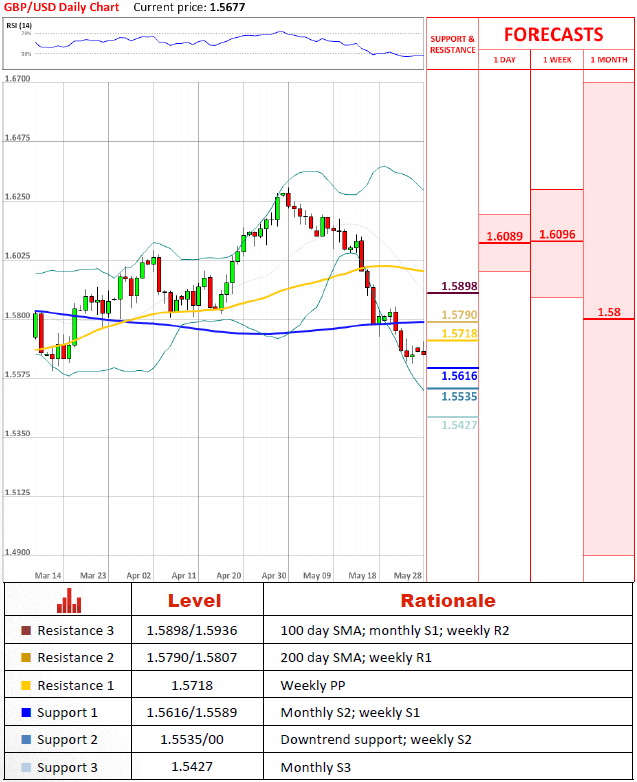Screen dimensions: 637x782
Task: Select the 1 WEEK forecast column header
Action: pos(557,60)
